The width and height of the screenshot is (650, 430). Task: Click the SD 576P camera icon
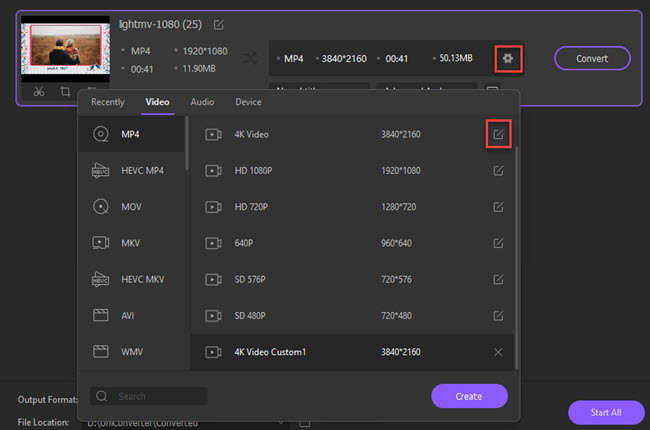coord(213,279)
